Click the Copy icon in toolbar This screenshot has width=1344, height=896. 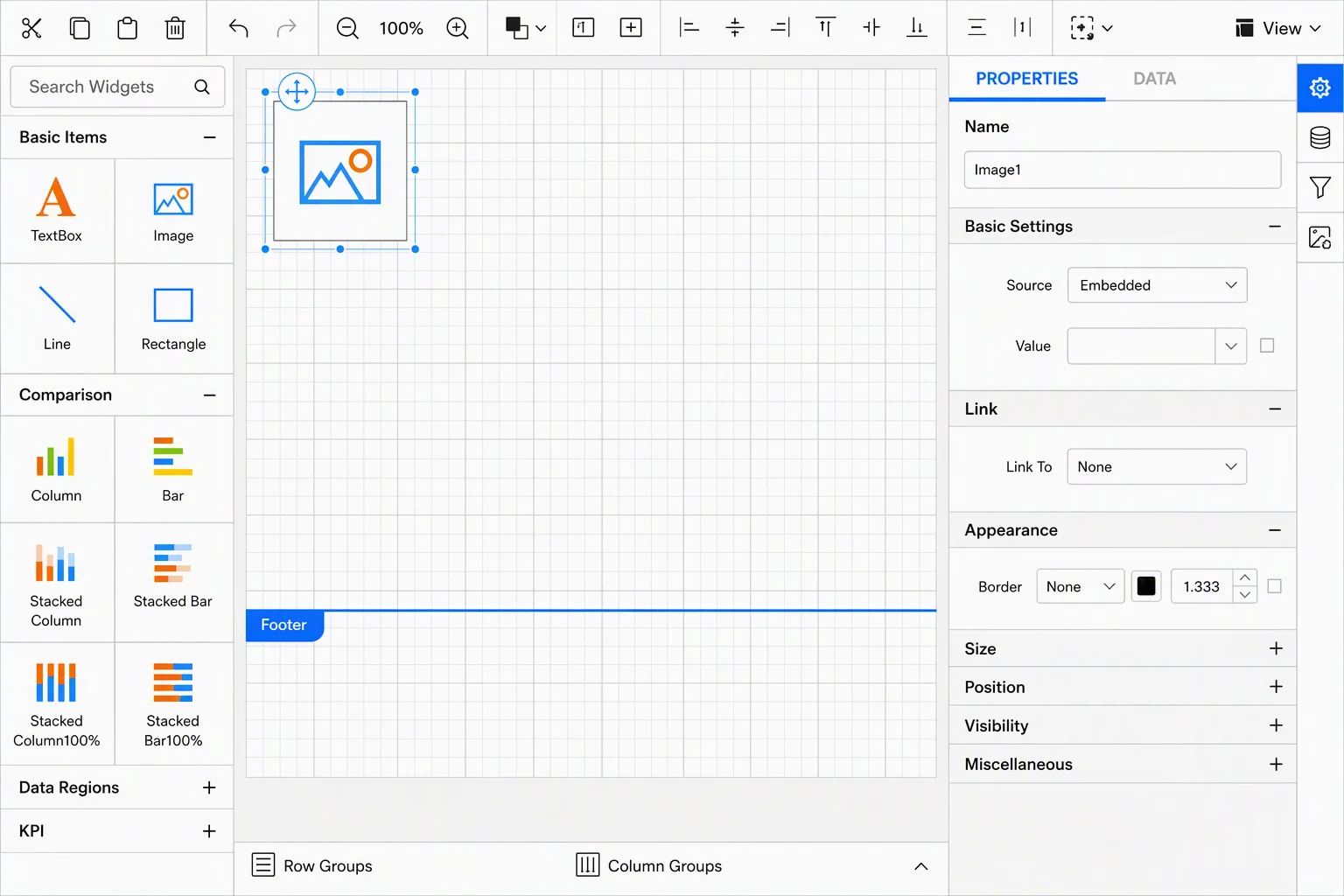[x=80, y=28]
